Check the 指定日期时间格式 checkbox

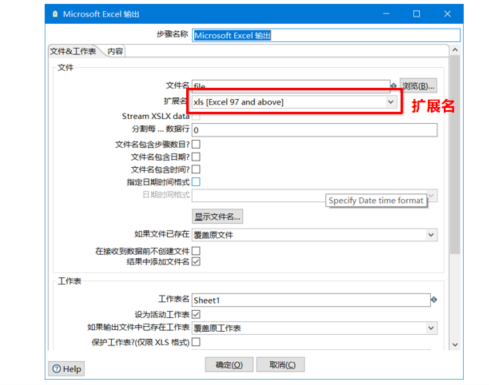click(x=196, y=182)
